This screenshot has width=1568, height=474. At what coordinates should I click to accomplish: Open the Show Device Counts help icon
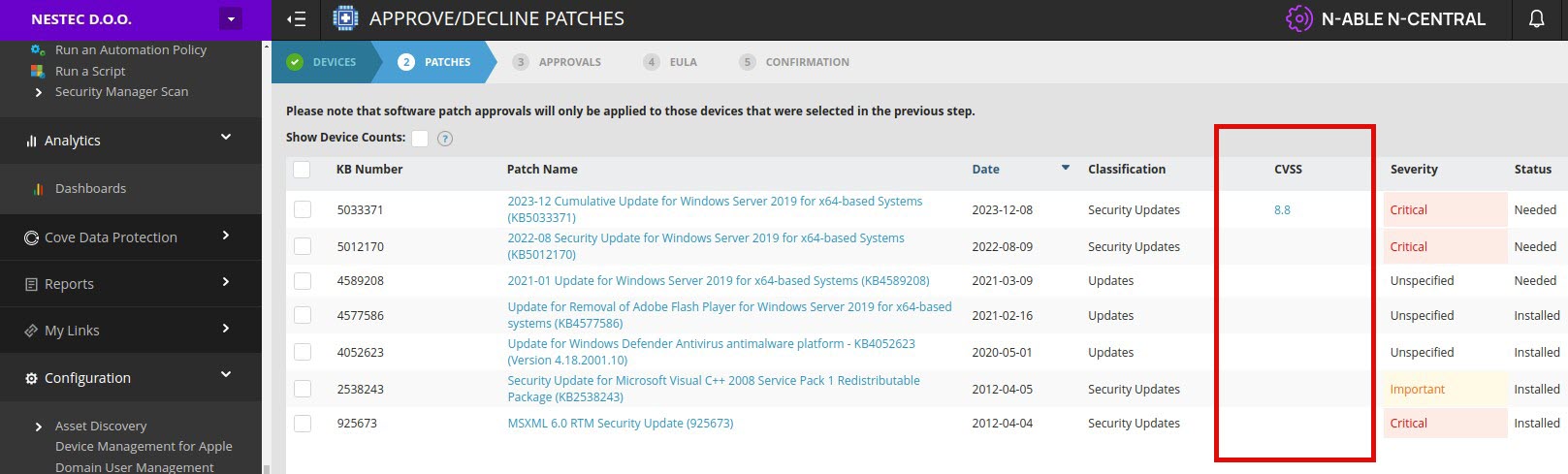pos(445,139)
